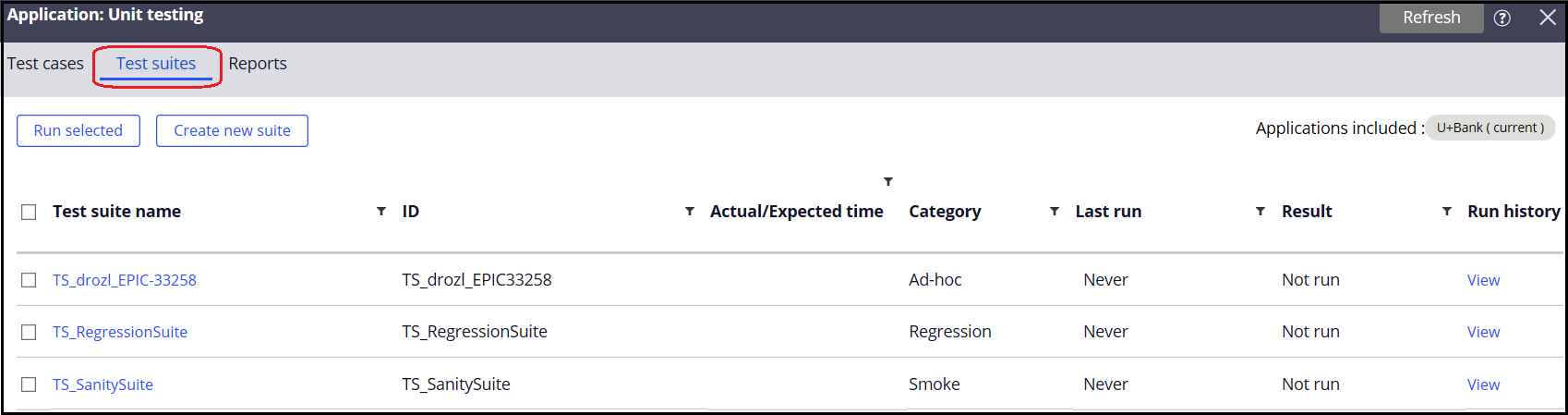
Task: Filter the Category column
Action: pyautogui.click(x=1055, y=212)
